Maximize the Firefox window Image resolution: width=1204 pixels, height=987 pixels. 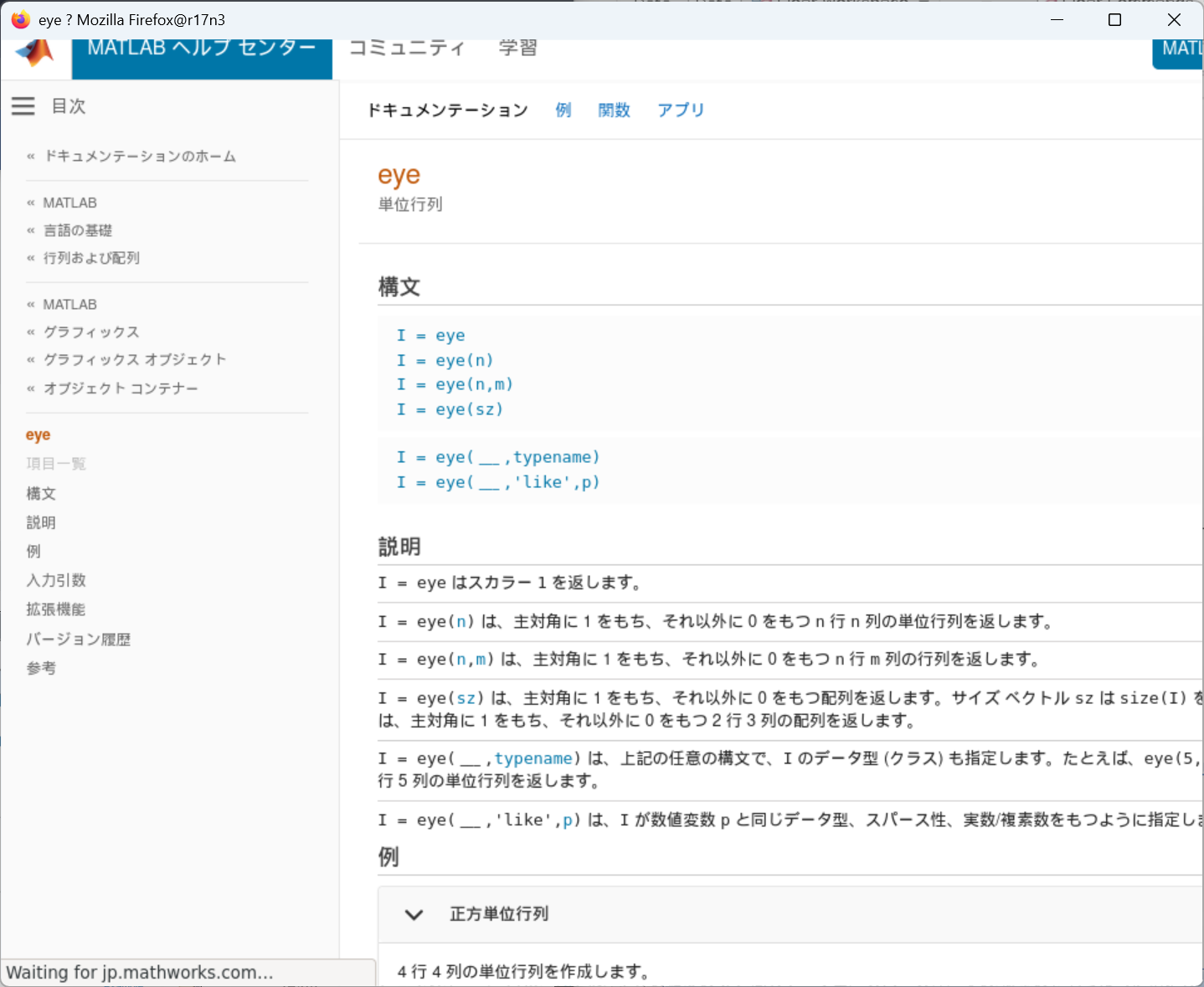[x=1114, y=19]
